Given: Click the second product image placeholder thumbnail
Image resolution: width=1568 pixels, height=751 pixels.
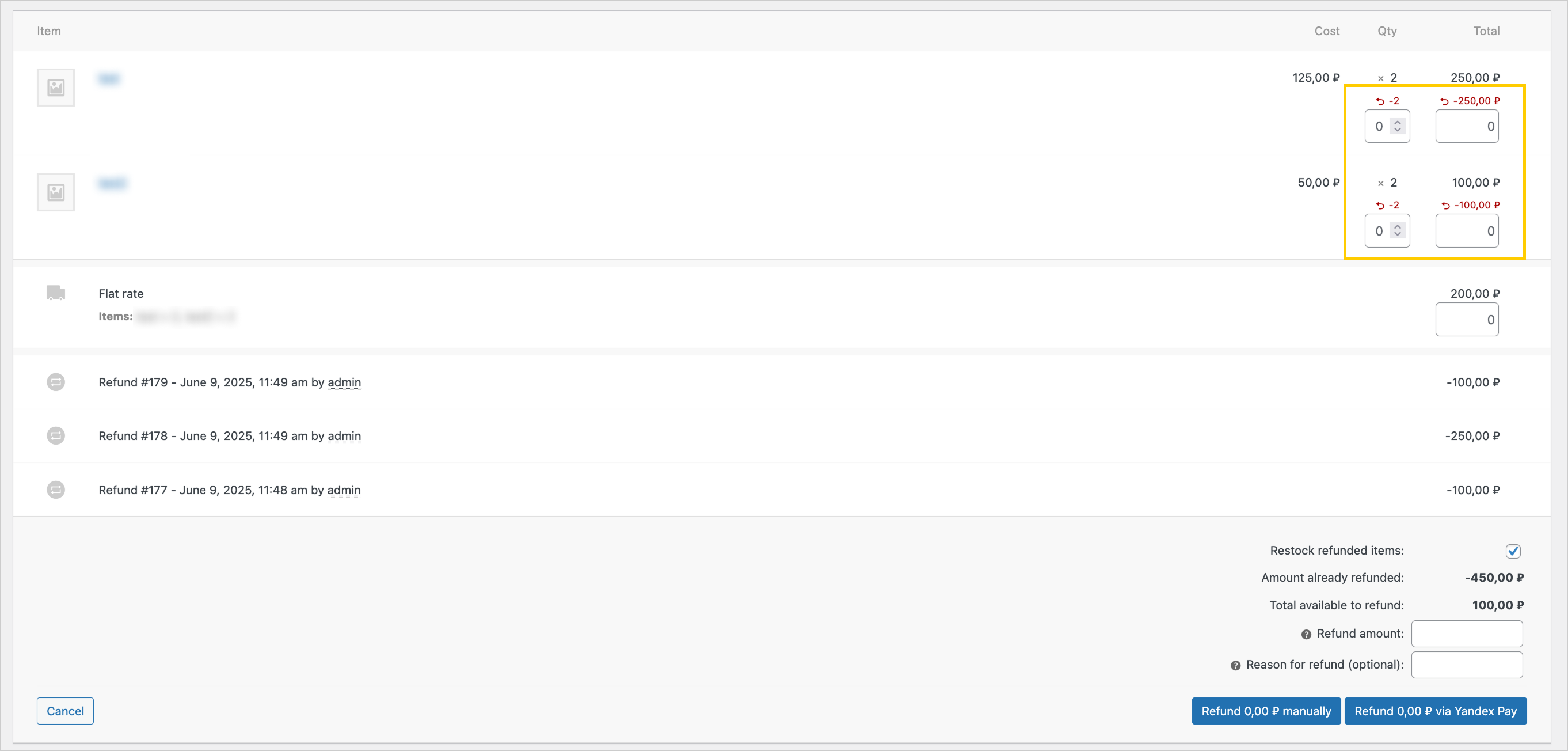Looking at the screenshot, I should [x=55, y=192].
